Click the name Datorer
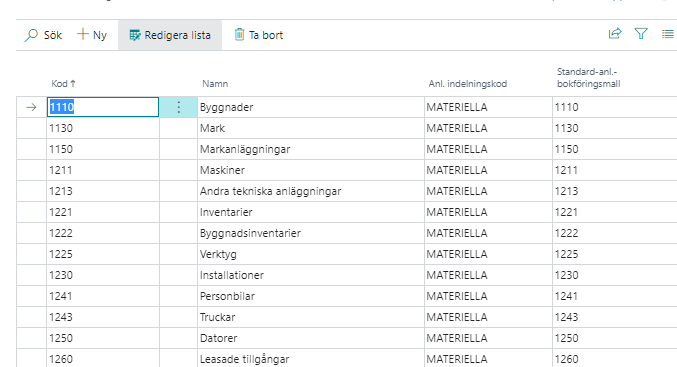677x367 pixels. tap(218, 339)
